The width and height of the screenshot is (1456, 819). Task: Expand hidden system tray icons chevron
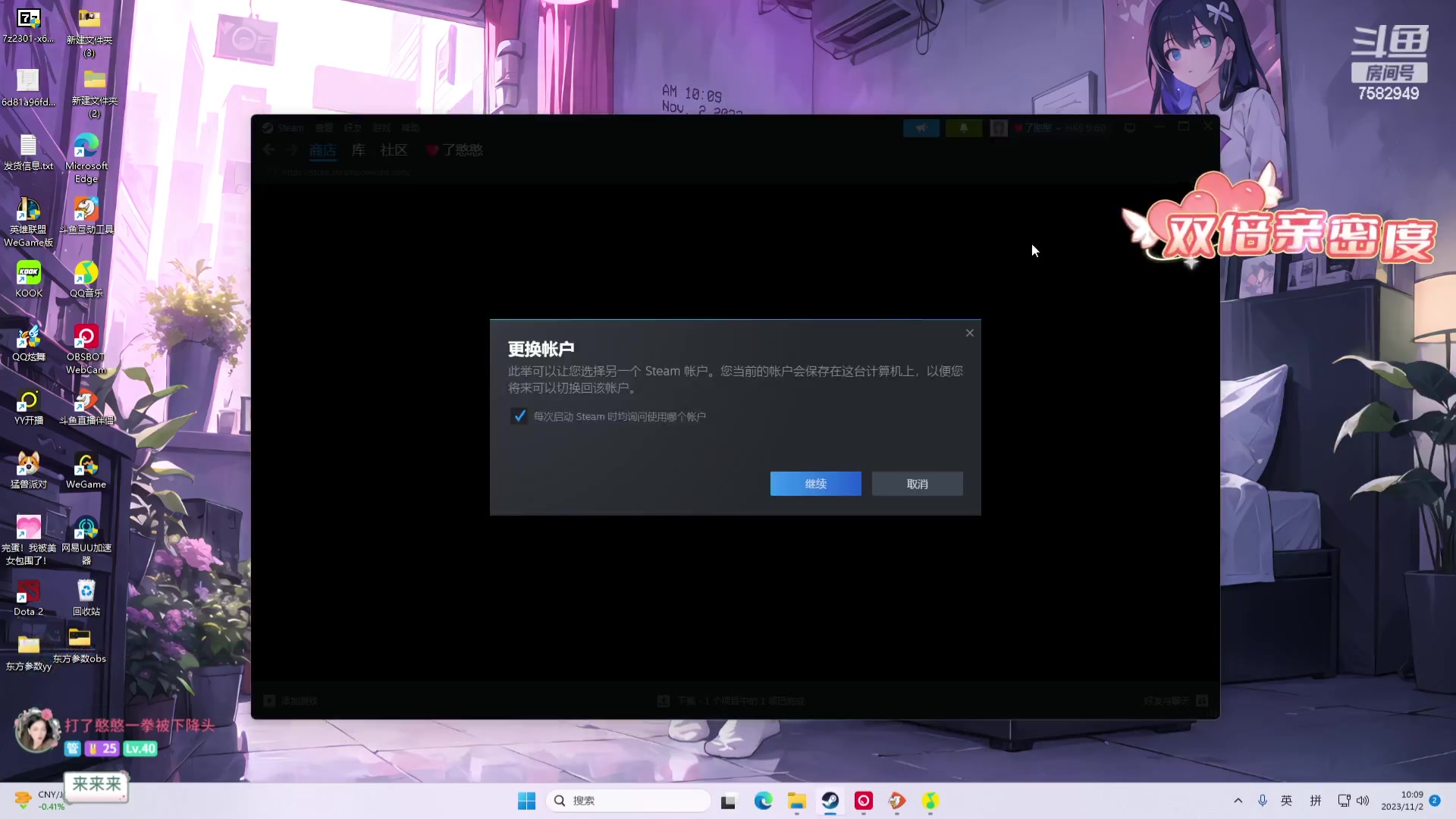point(1238,801)
